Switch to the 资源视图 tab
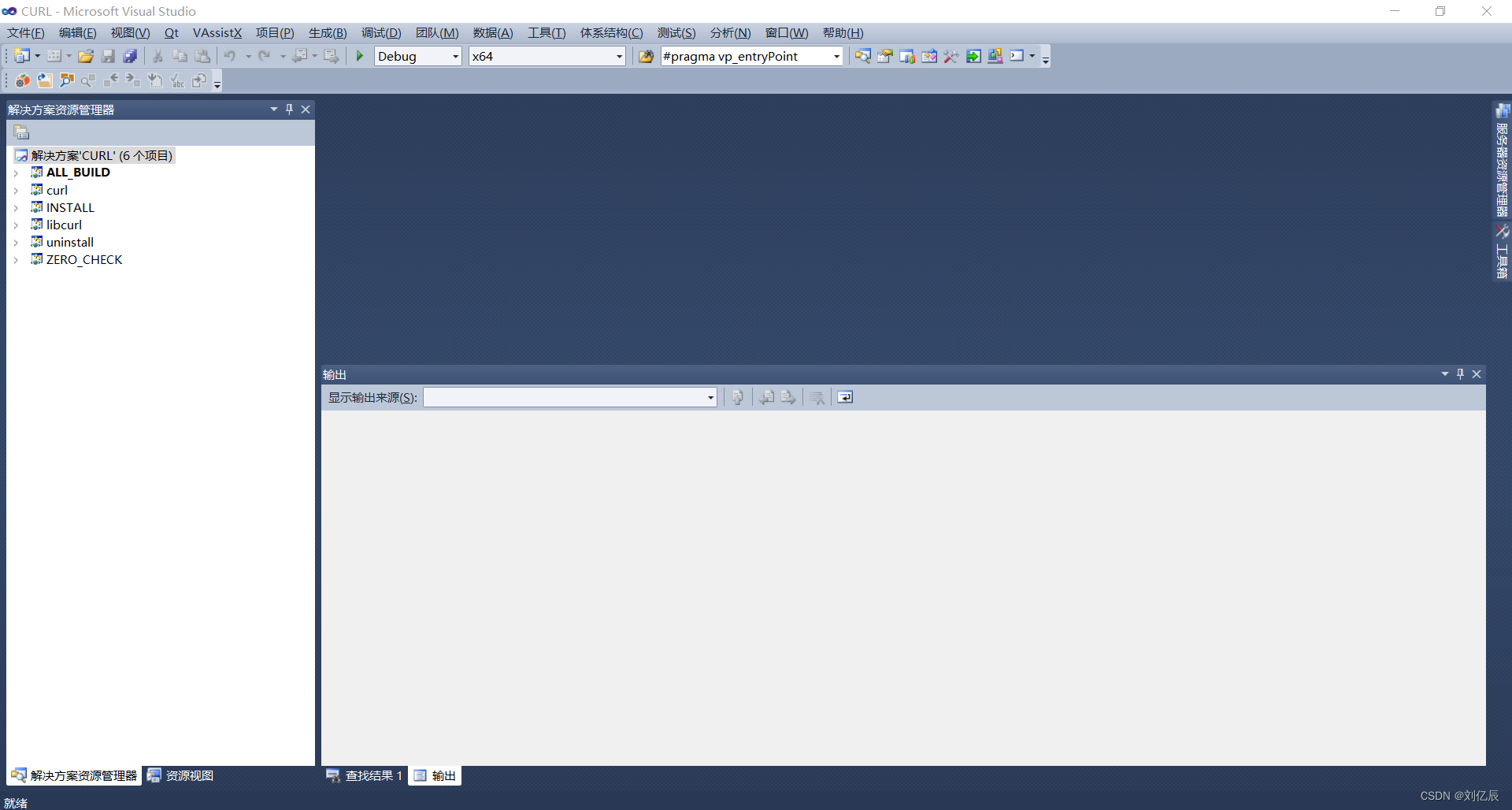The width and height of the screenshot is (1512, 810). 180,775
